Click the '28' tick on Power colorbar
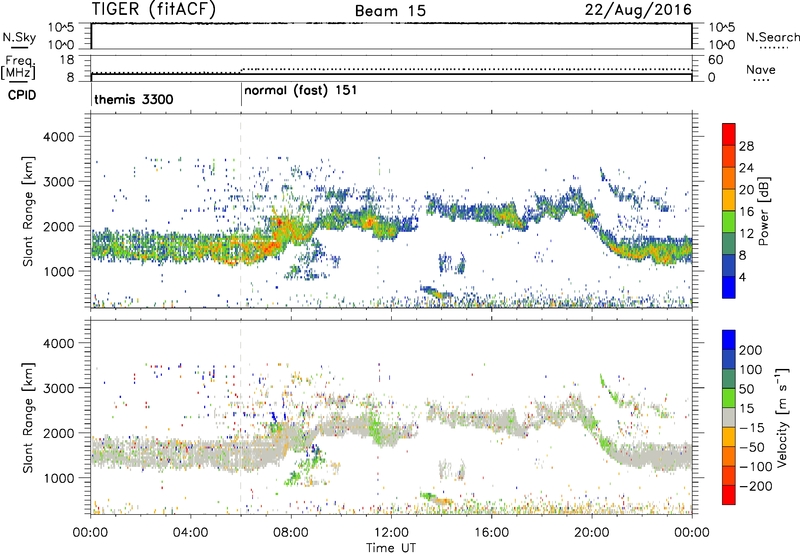The height and width of the screenshot is (554, 800). coord(746,146)
